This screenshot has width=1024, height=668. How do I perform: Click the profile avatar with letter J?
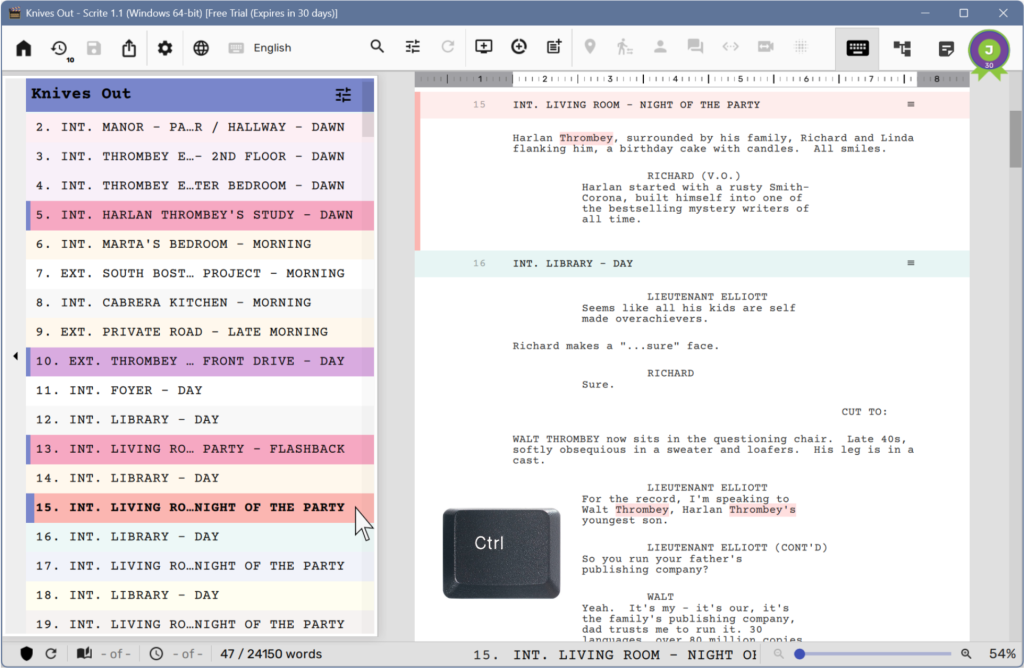pyautogui.click(x=990, y=48)
